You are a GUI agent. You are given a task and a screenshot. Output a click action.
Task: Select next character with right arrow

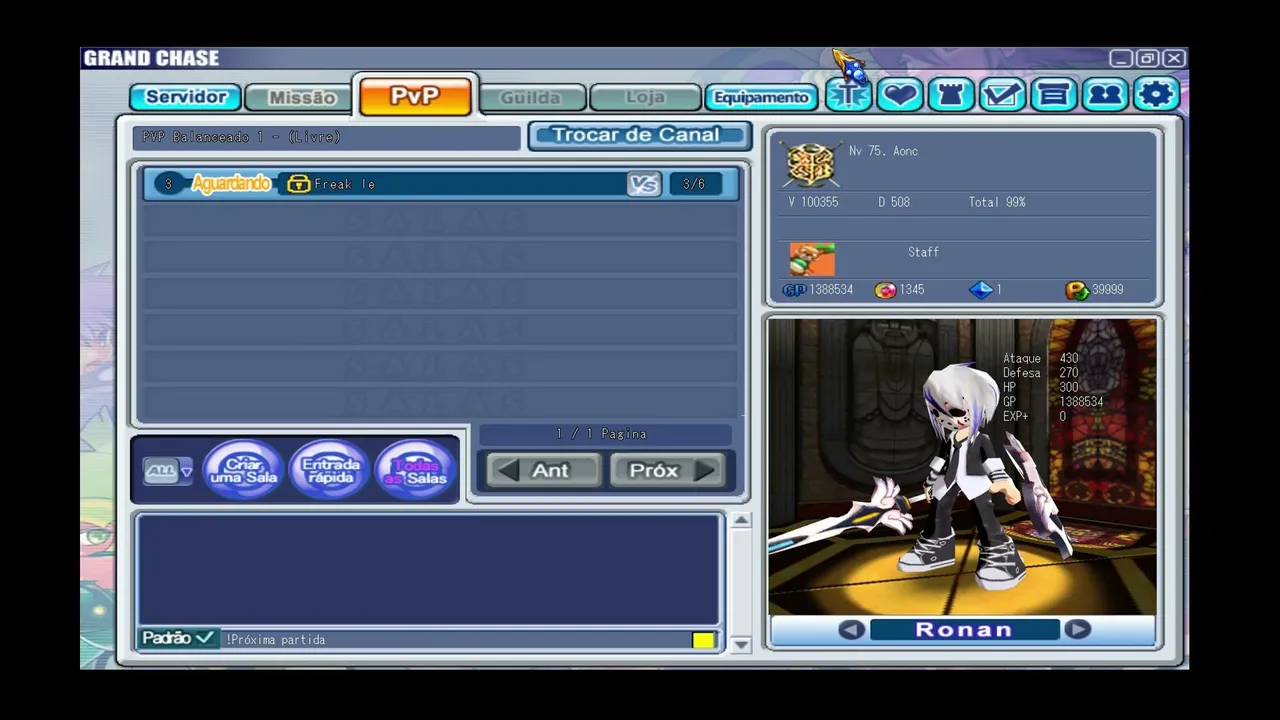click(1077, 630)
